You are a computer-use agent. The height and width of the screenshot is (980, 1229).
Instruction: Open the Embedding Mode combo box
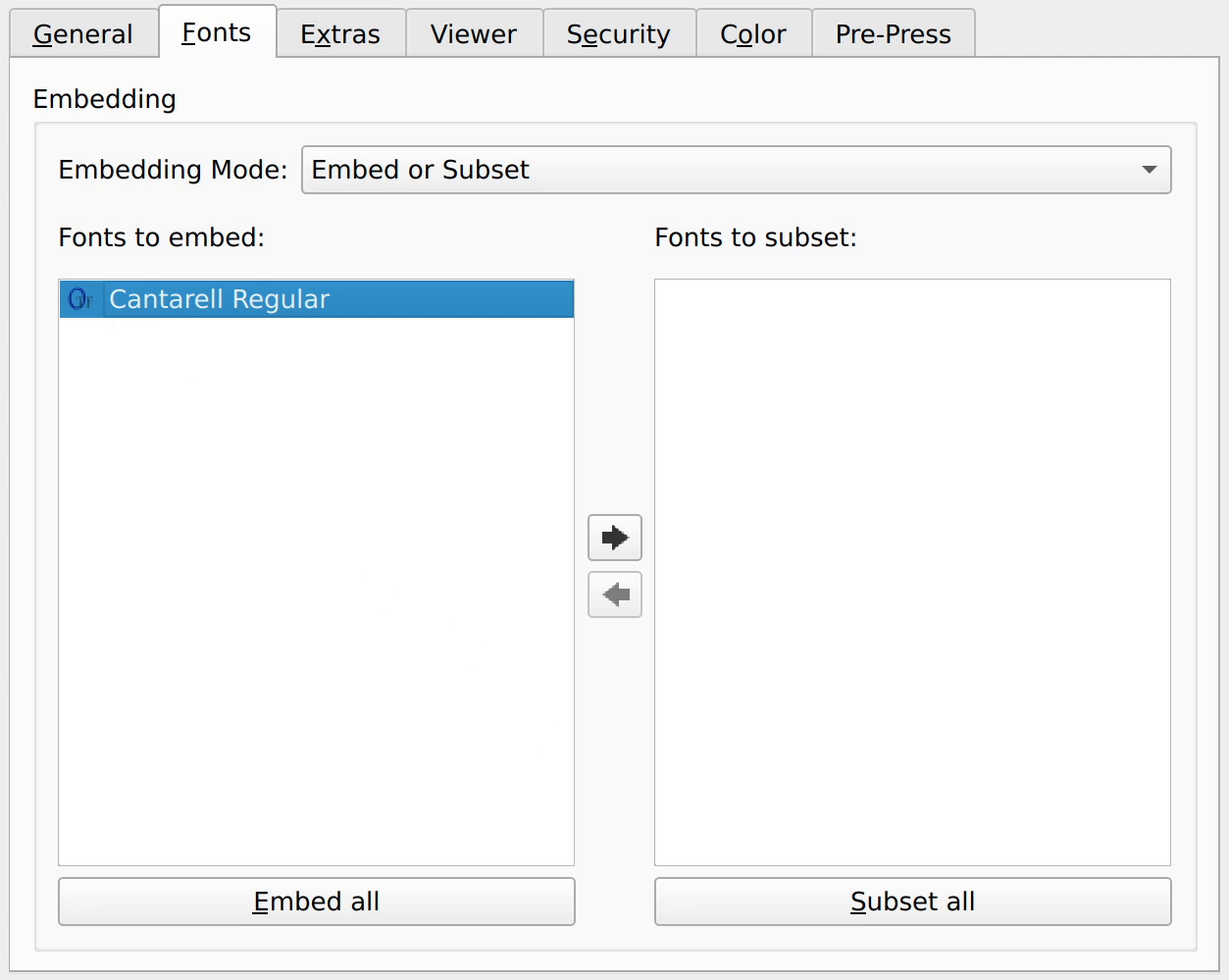click(x=736, y=170)
